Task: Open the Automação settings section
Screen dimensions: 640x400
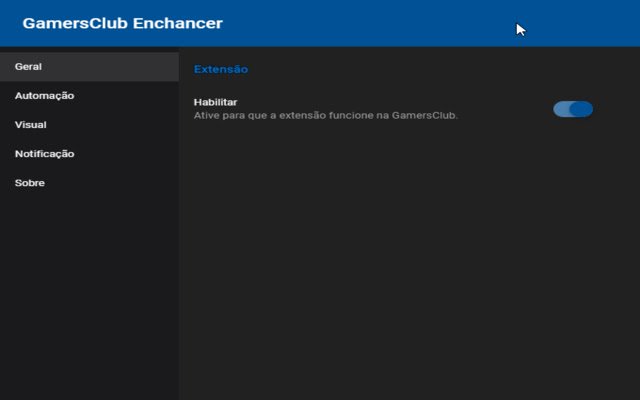Action: click(89, 96)
